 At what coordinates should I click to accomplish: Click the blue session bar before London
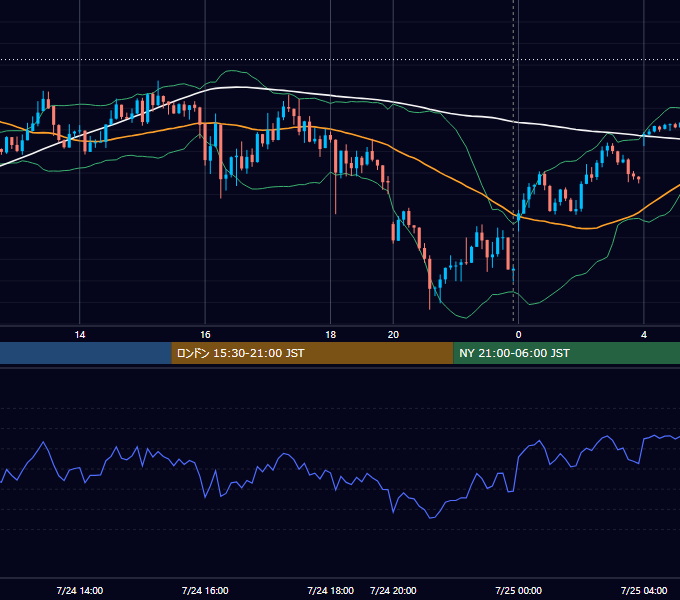pos(86,353)
